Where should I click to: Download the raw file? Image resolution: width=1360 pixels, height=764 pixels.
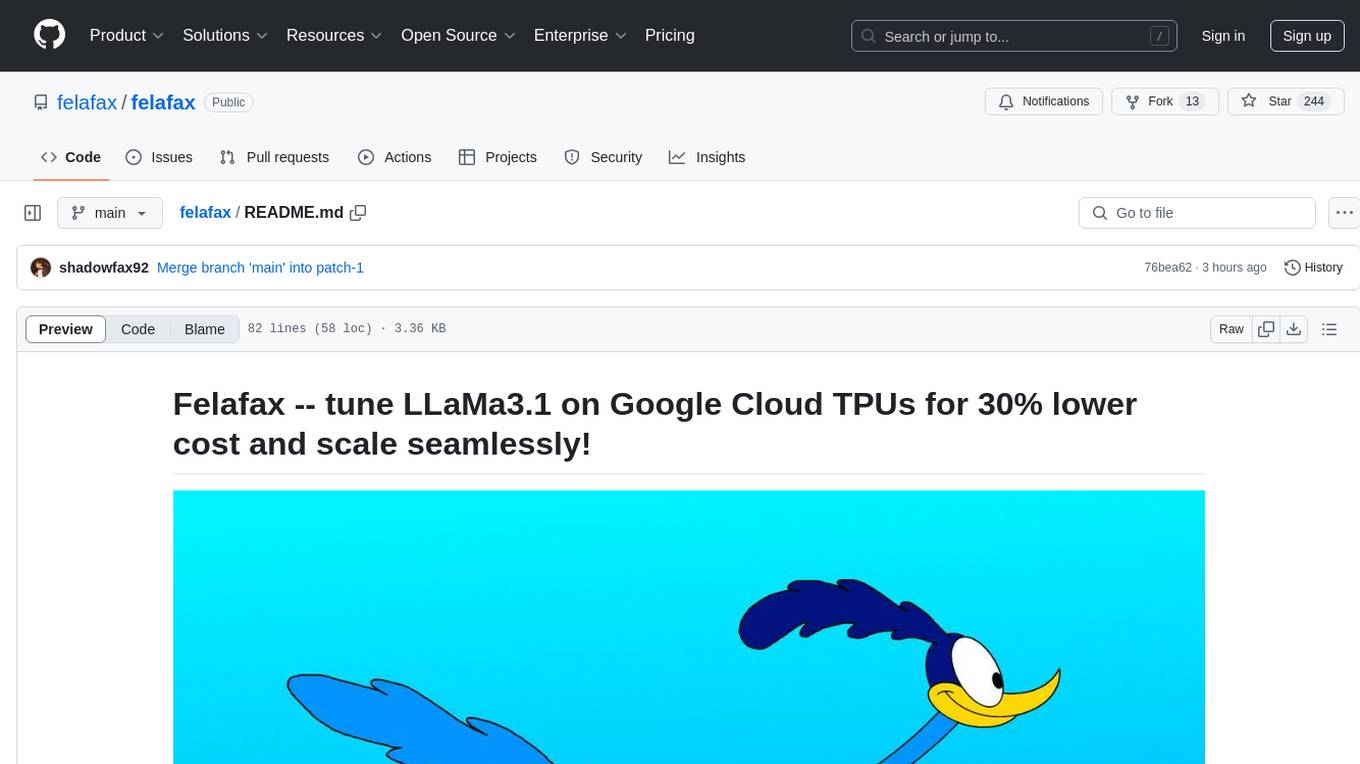(x=1293, y=329)
